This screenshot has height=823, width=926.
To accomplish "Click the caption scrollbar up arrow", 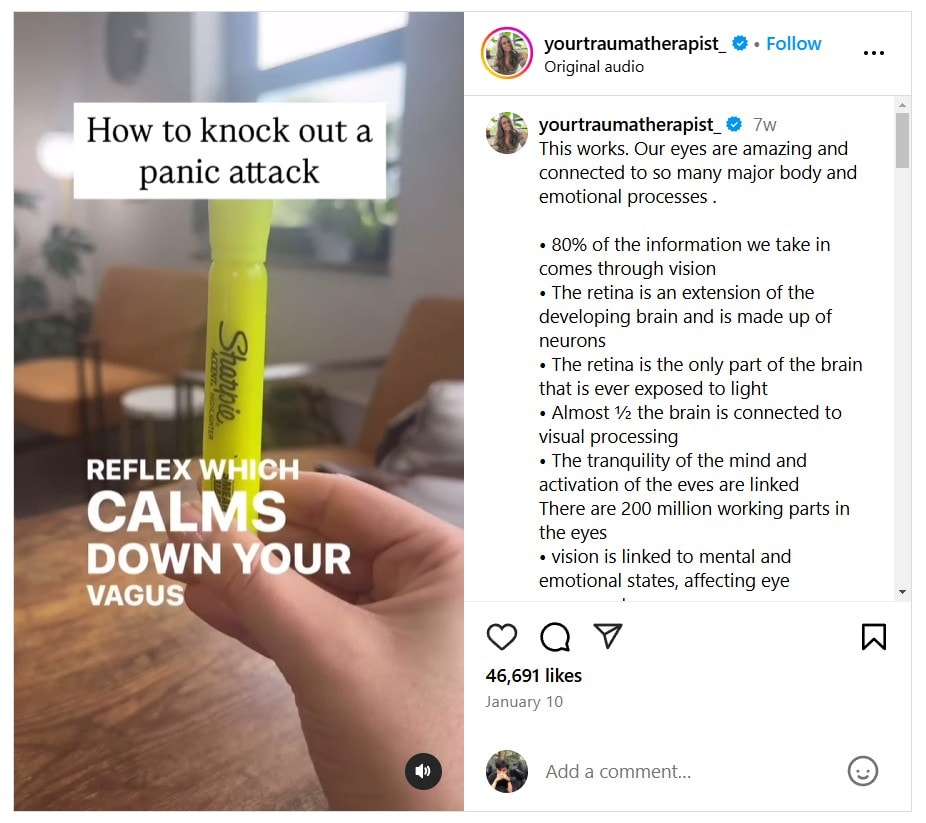I will [902, 104].
